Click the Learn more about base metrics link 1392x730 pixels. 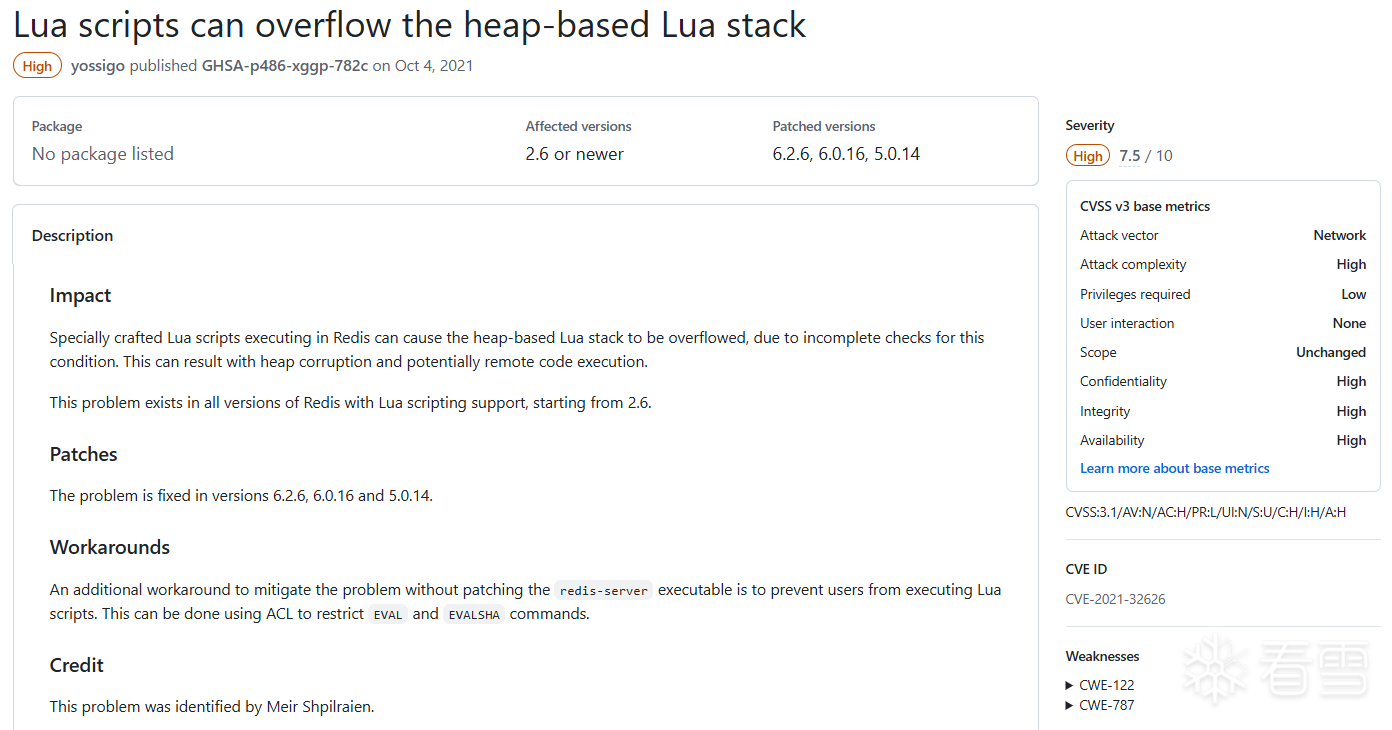point(1174,468)
